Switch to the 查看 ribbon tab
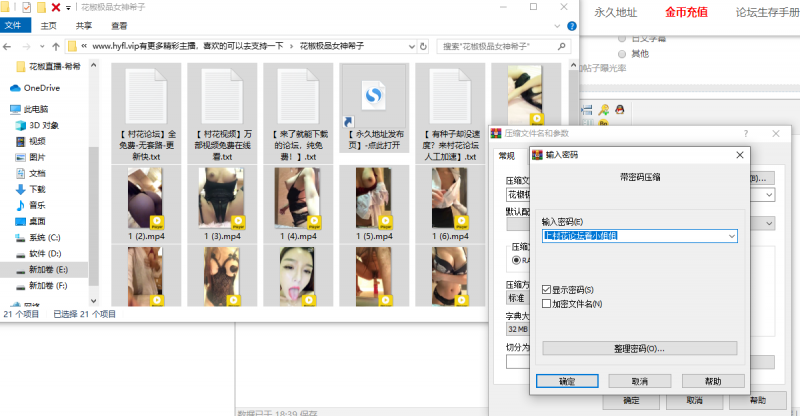 pos(119,26)
